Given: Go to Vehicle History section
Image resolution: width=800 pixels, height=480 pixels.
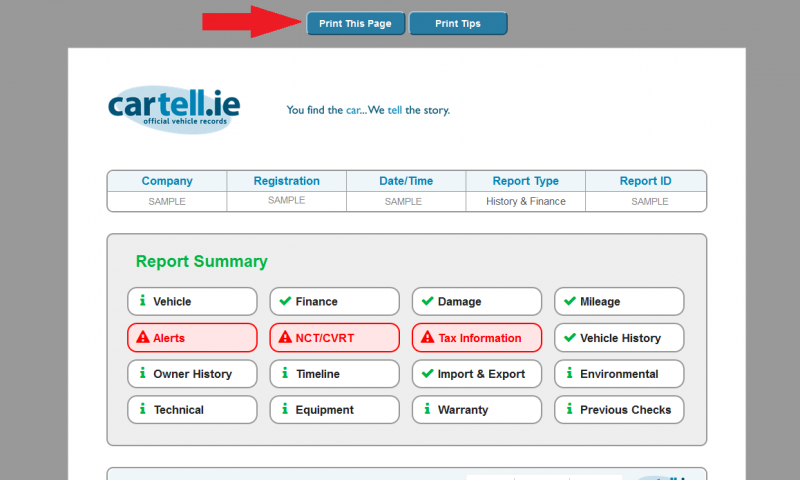Looking at the screenshot, I should tap(619, 338).
